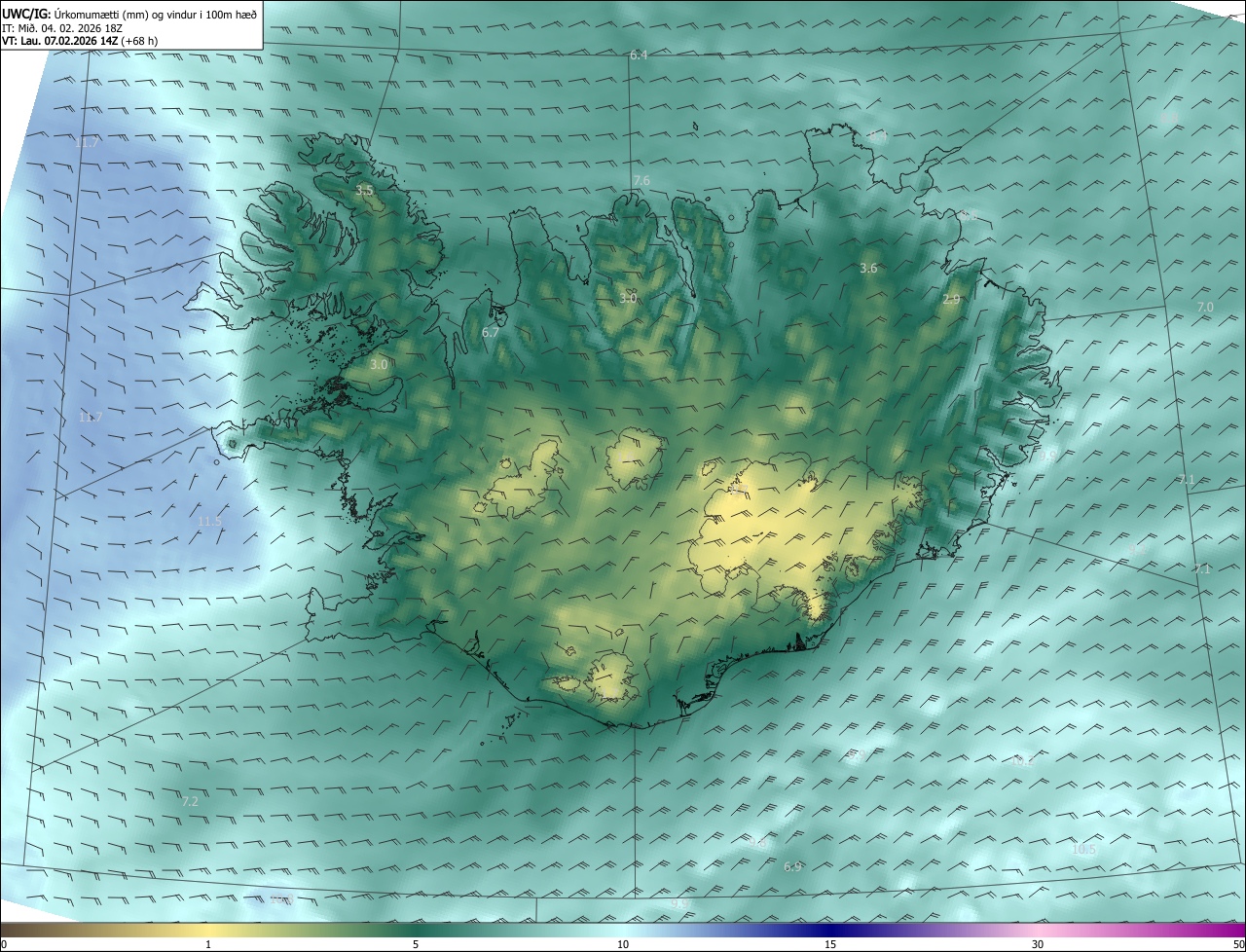Select the 9.9 value off the east fjords
Image resolution: width=1246 pixels, height=952 pixels.
(x=1047, y=456)
